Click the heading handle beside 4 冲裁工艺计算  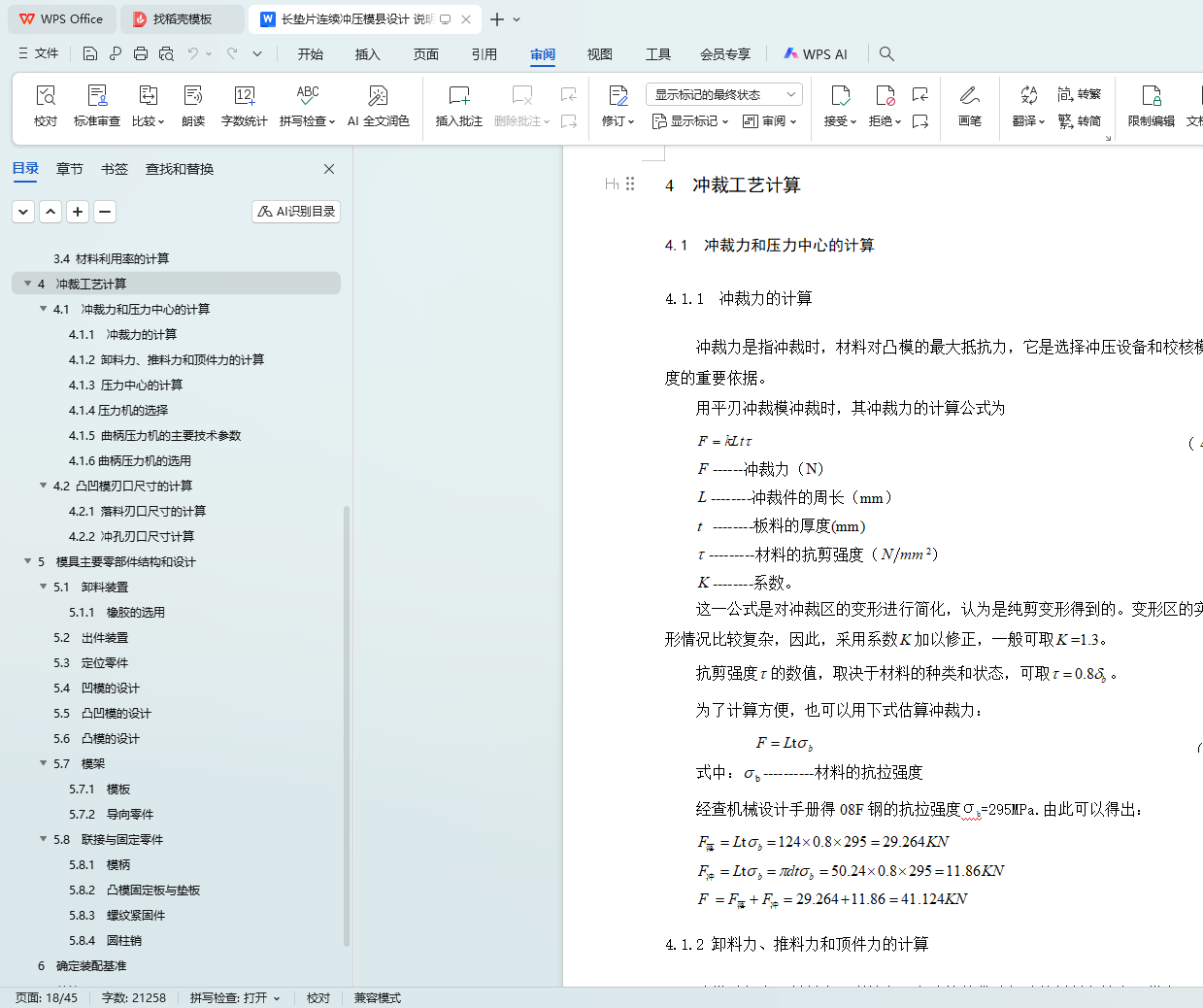630,184
